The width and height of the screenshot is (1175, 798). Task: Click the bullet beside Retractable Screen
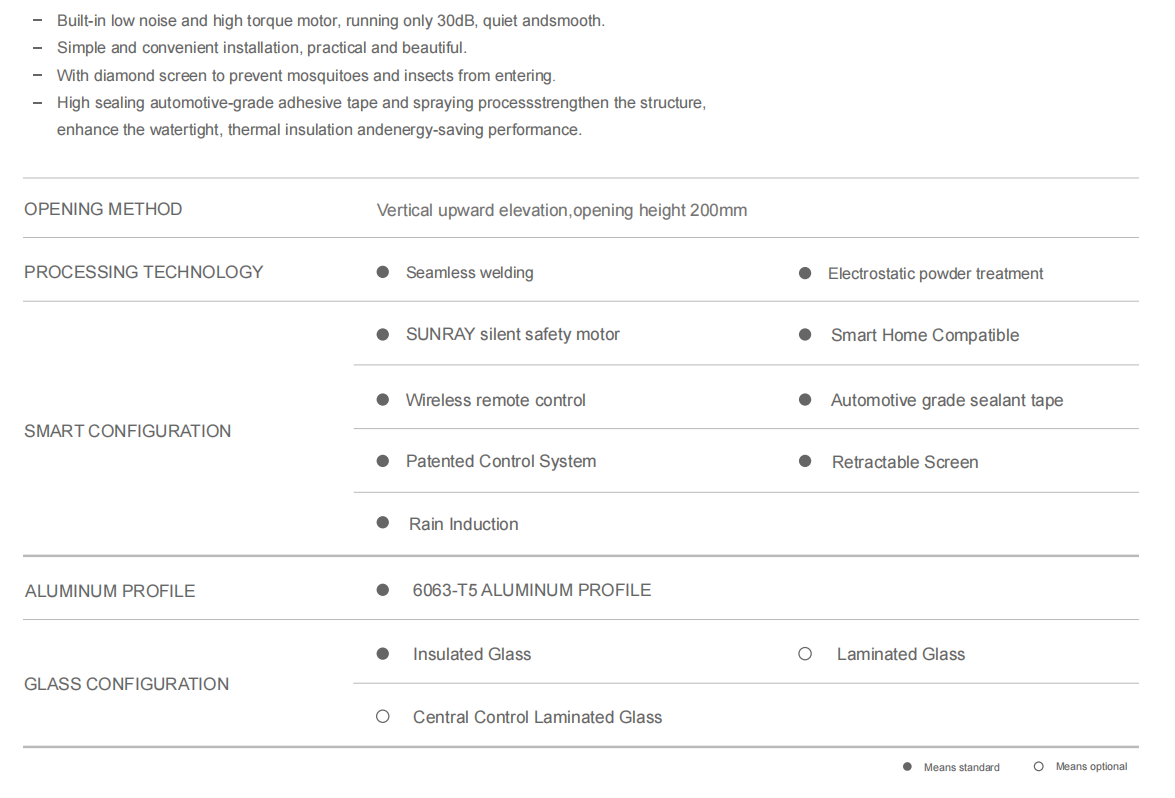[x=805, y=461]
